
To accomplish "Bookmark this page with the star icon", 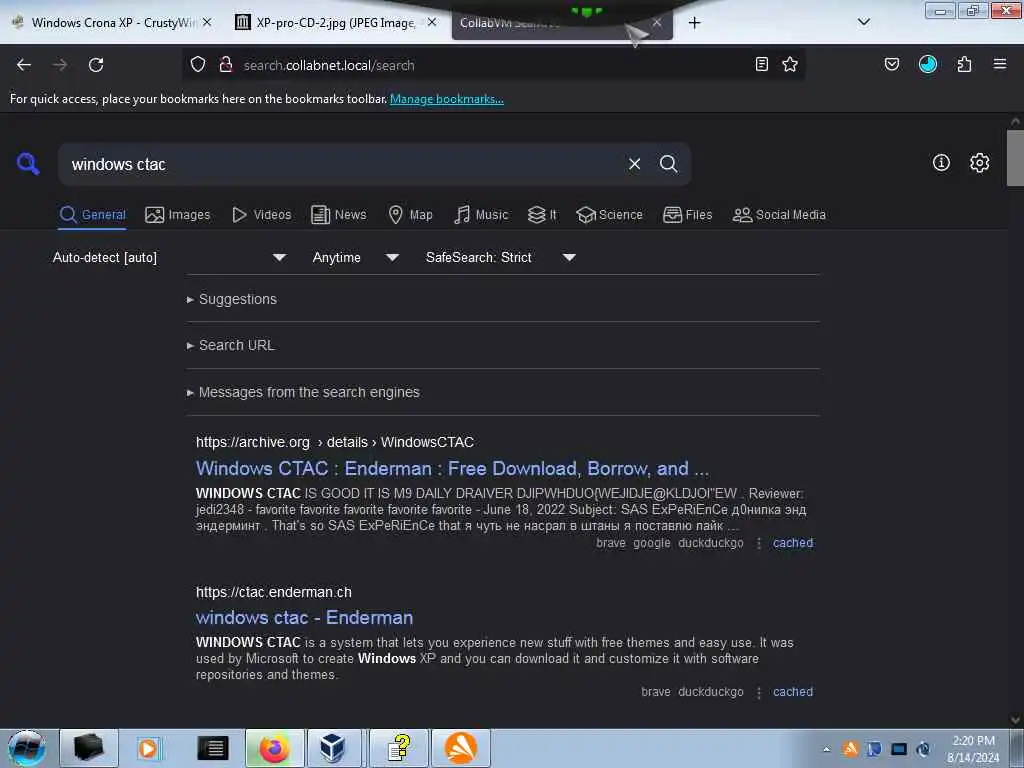I will tap(790, 64).
